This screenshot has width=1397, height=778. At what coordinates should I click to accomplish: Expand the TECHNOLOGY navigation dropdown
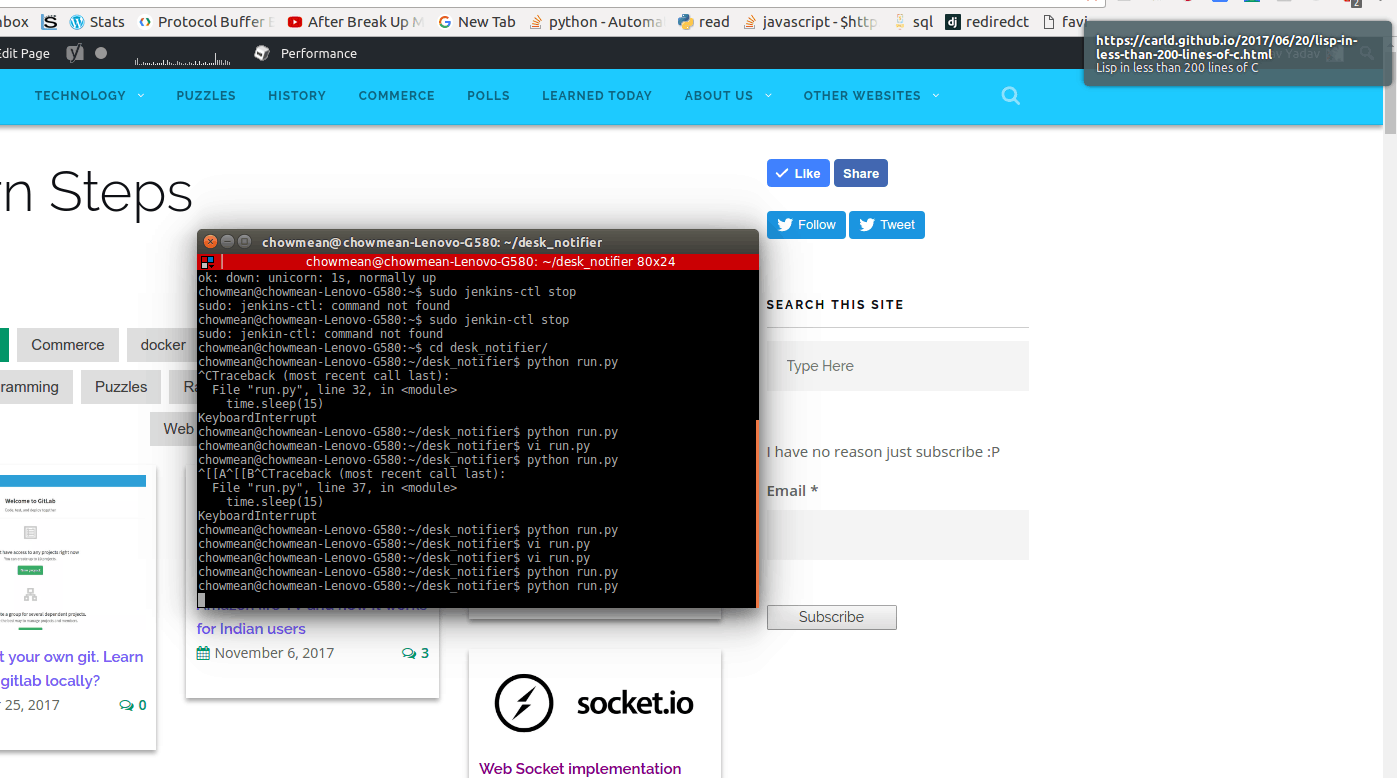[x=88, y=96]
